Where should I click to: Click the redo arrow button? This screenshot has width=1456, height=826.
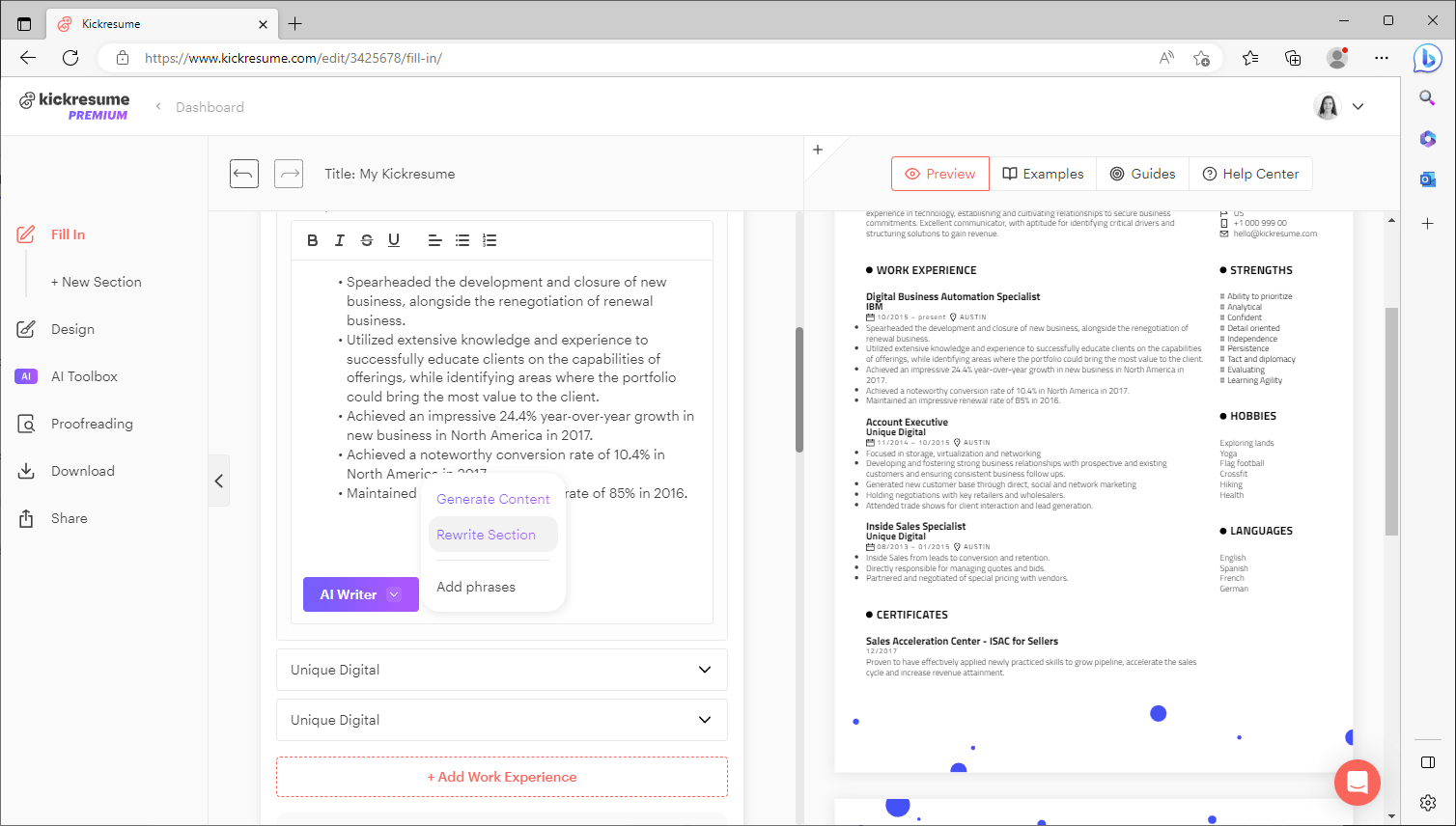pos(289,174)
